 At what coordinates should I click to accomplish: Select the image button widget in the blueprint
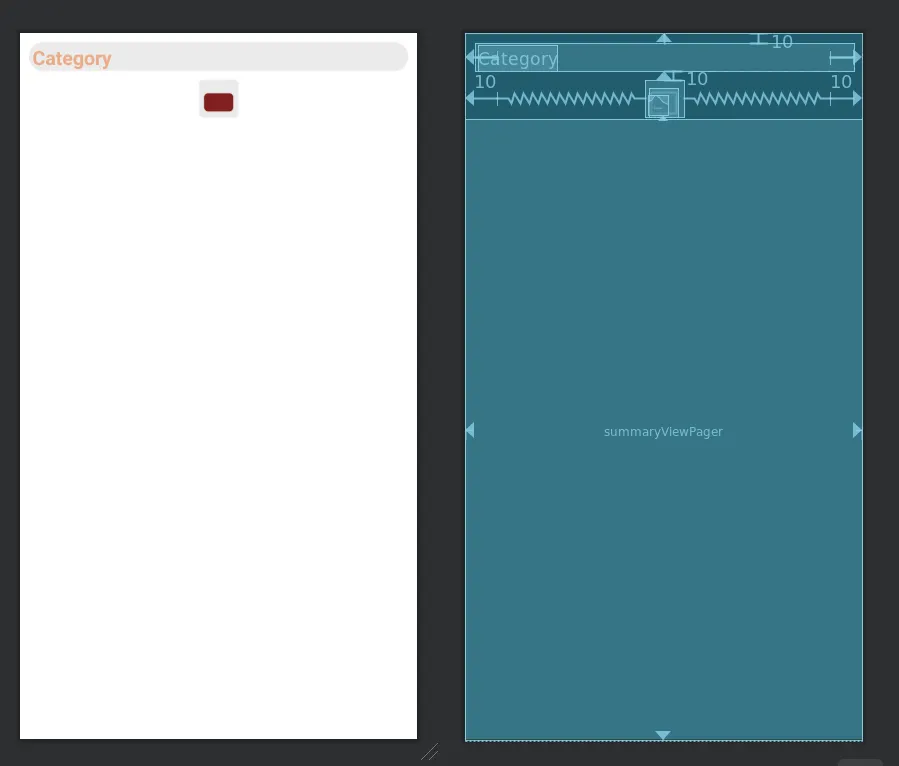665,99
